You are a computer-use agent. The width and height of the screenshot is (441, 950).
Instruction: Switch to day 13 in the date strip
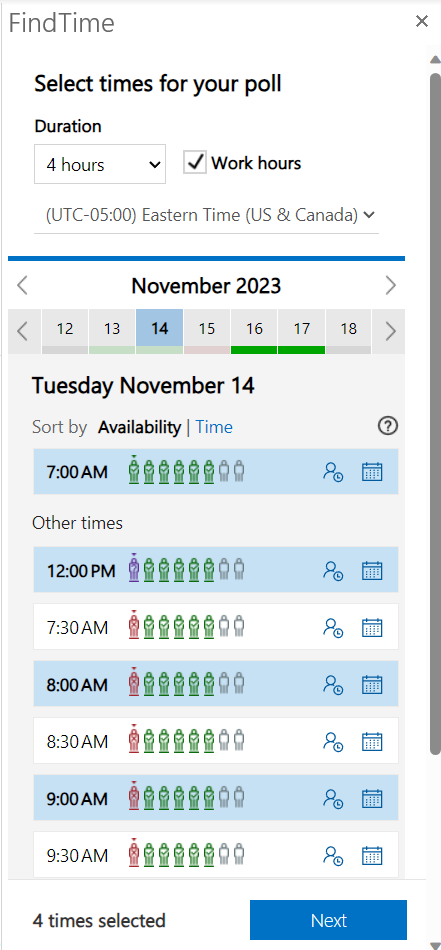(x=112, y=331)
